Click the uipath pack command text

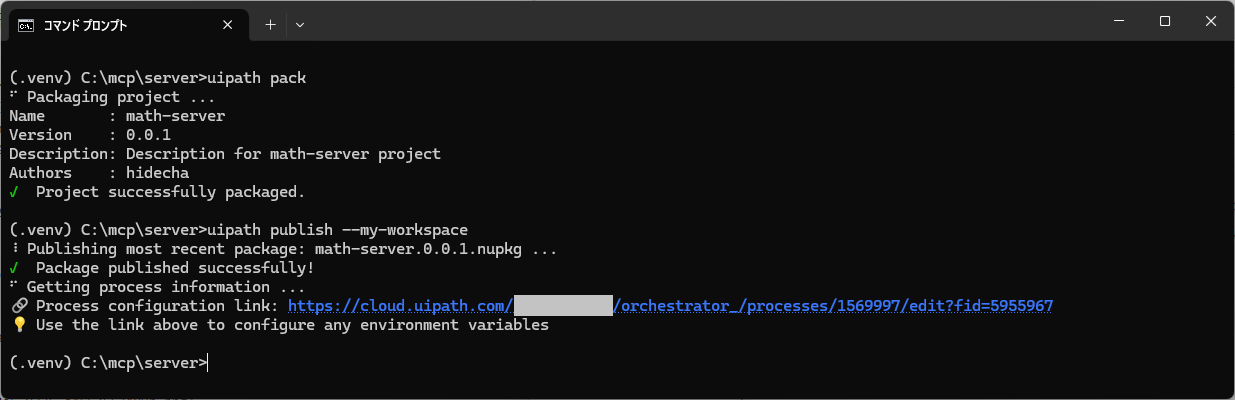pyautogui.click(x=256, y=78)
